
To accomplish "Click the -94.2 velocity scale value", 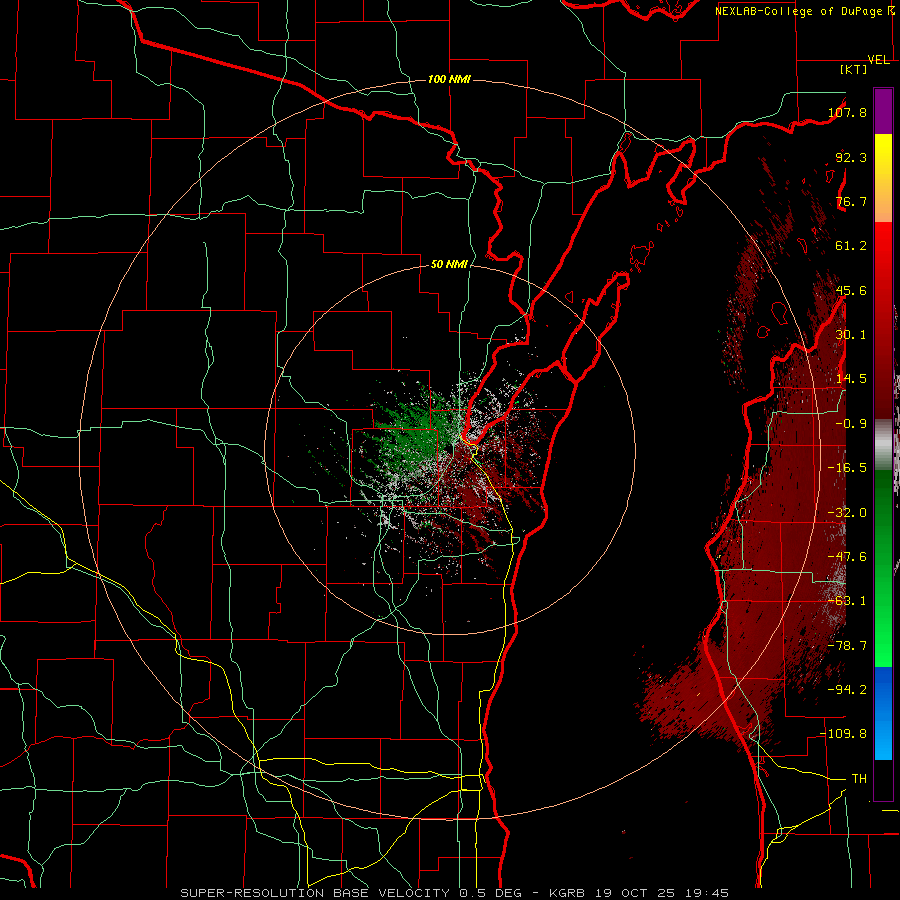I will coord(847,690).
